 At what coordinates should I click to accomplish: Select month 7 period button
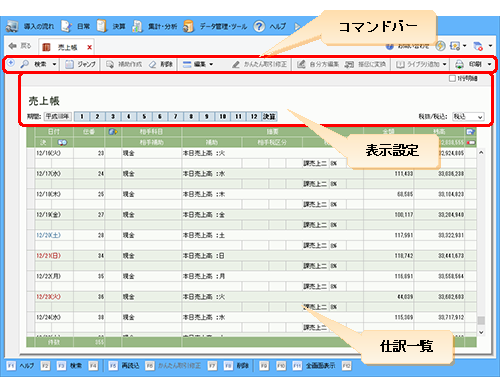pyautogui.click(x=175, y=116)
